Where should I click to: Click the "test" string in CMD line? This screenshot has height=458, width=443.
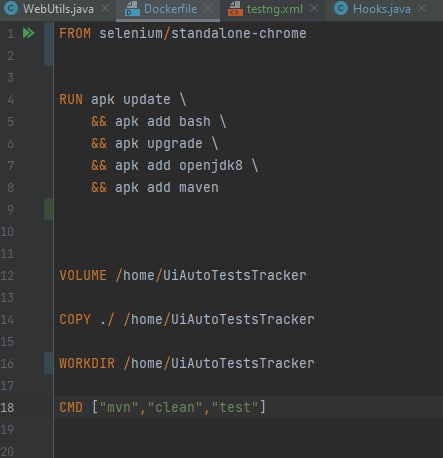click(235, 407)
